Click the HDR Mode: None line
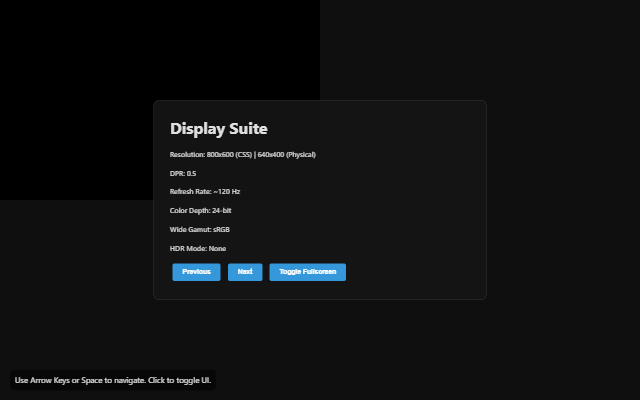The image size is (640, 400). (198, 248)
